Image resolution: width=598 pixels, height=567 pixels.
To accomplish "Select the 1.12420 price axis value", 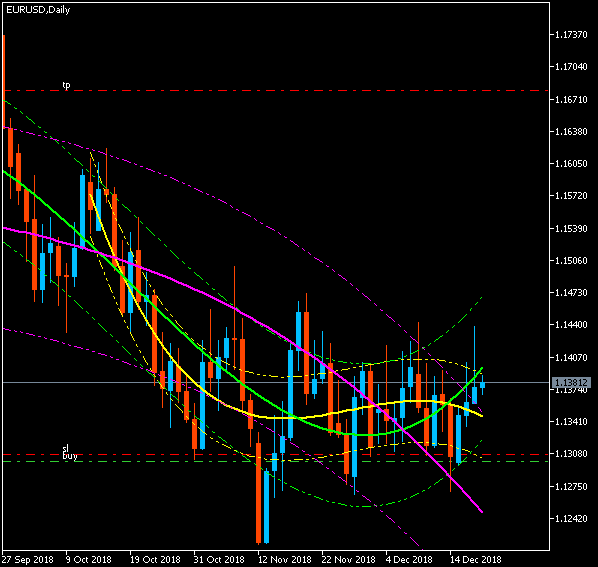I will [571, 519].
